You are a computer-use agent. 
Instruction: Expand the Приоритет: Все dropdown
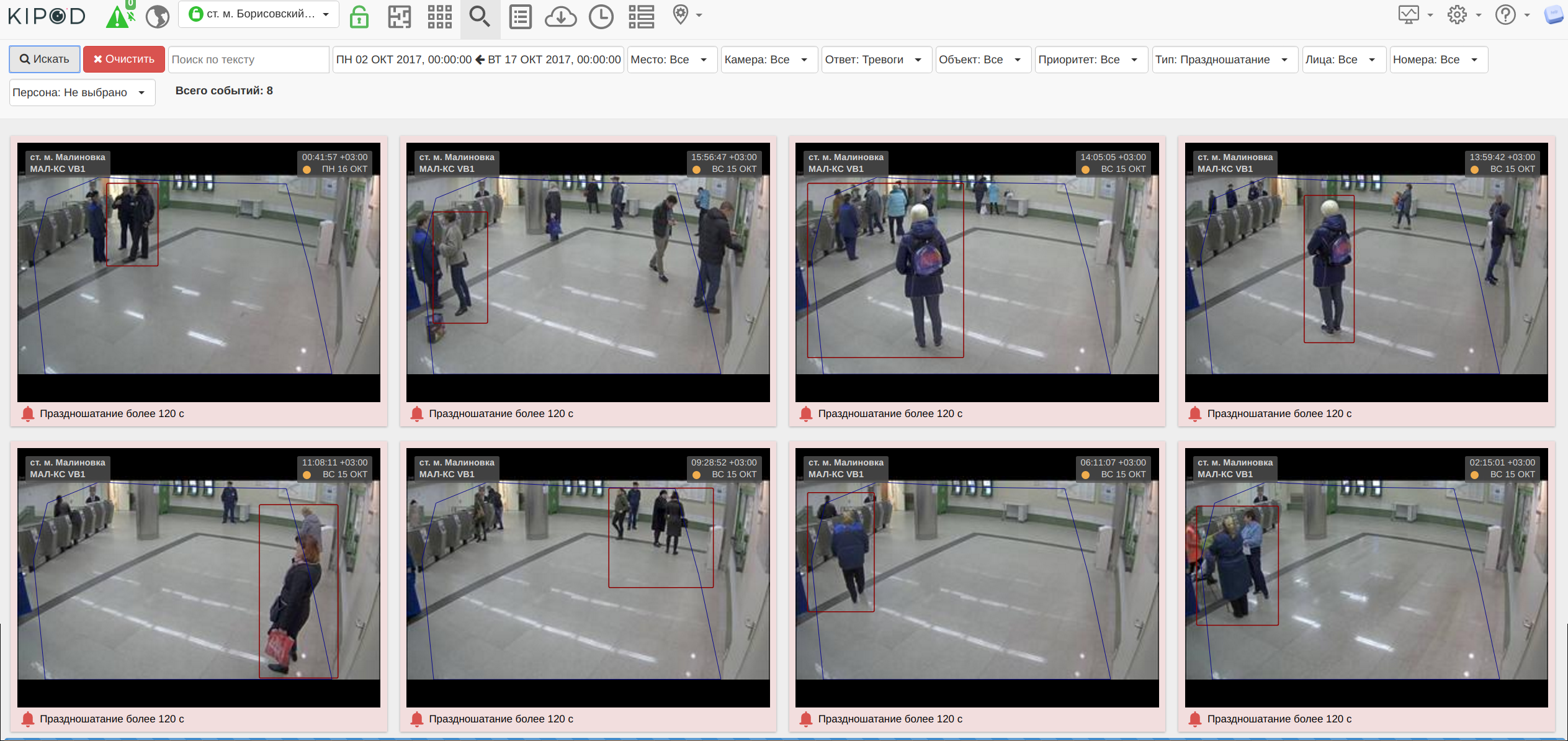point(1091,60)
